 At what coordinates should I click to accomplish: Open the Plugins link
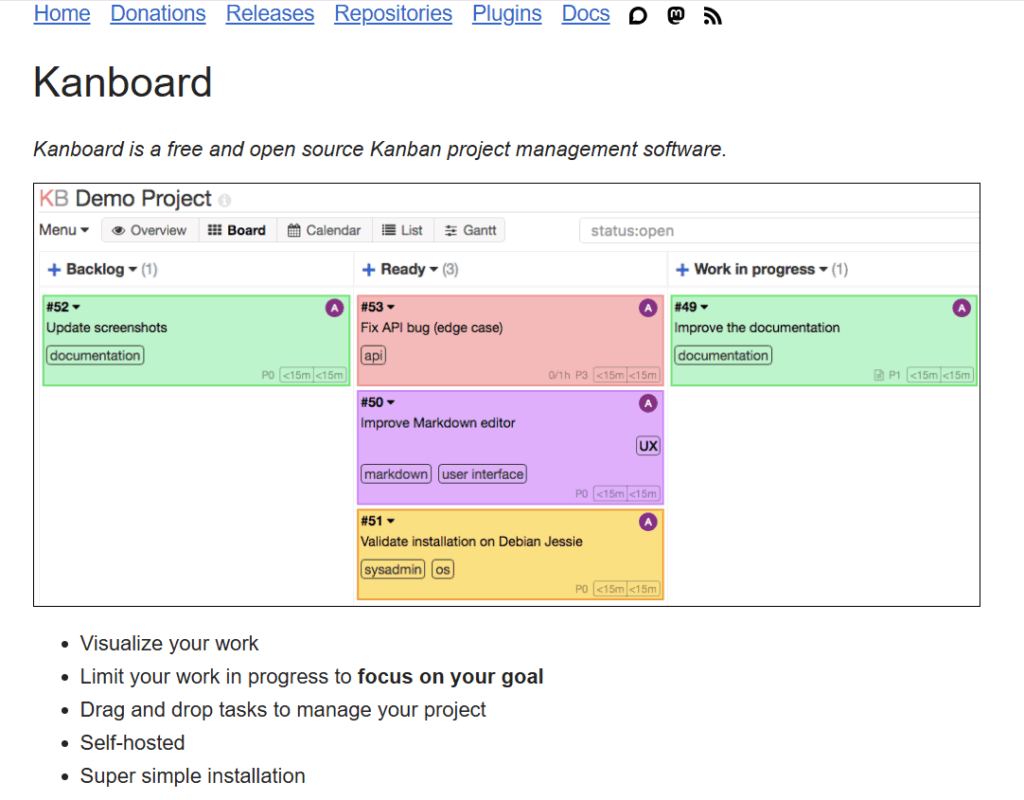[507, 14]
